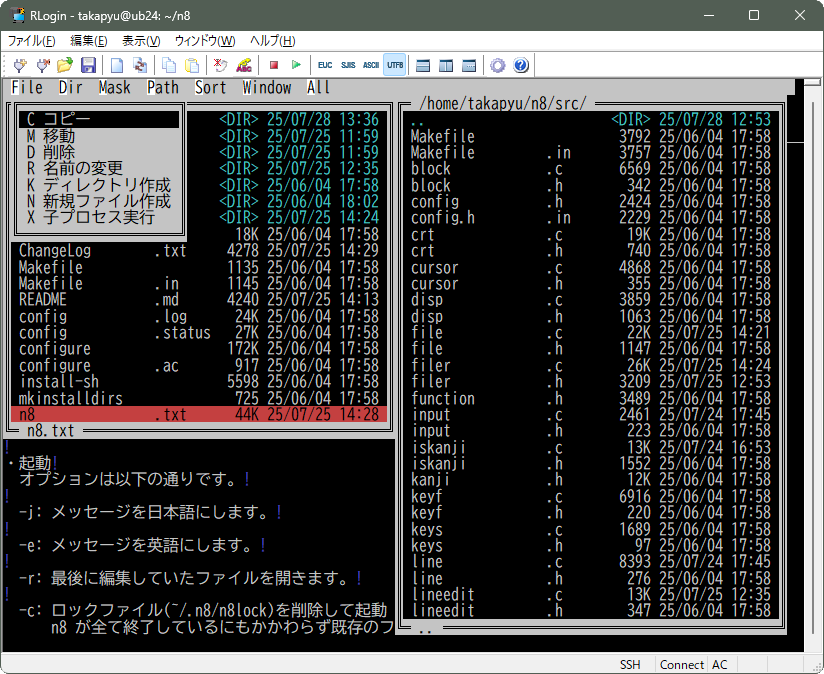The width and height of the screenshot is (824, 674).
Task: Click the third window layout icon
Action: (x=469, y=65)
